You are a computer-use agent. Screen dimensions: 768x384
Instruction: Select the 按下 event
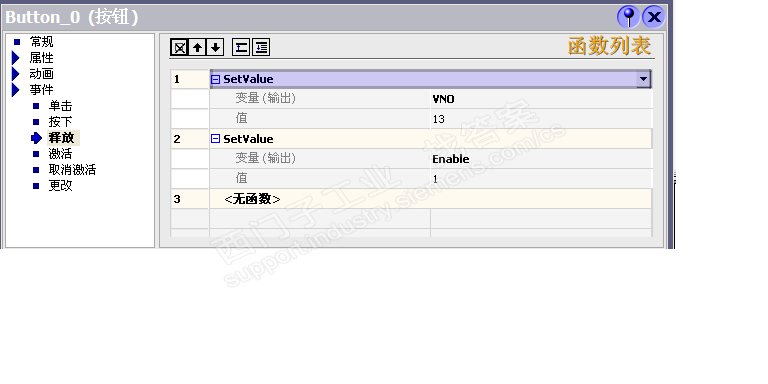60,121
